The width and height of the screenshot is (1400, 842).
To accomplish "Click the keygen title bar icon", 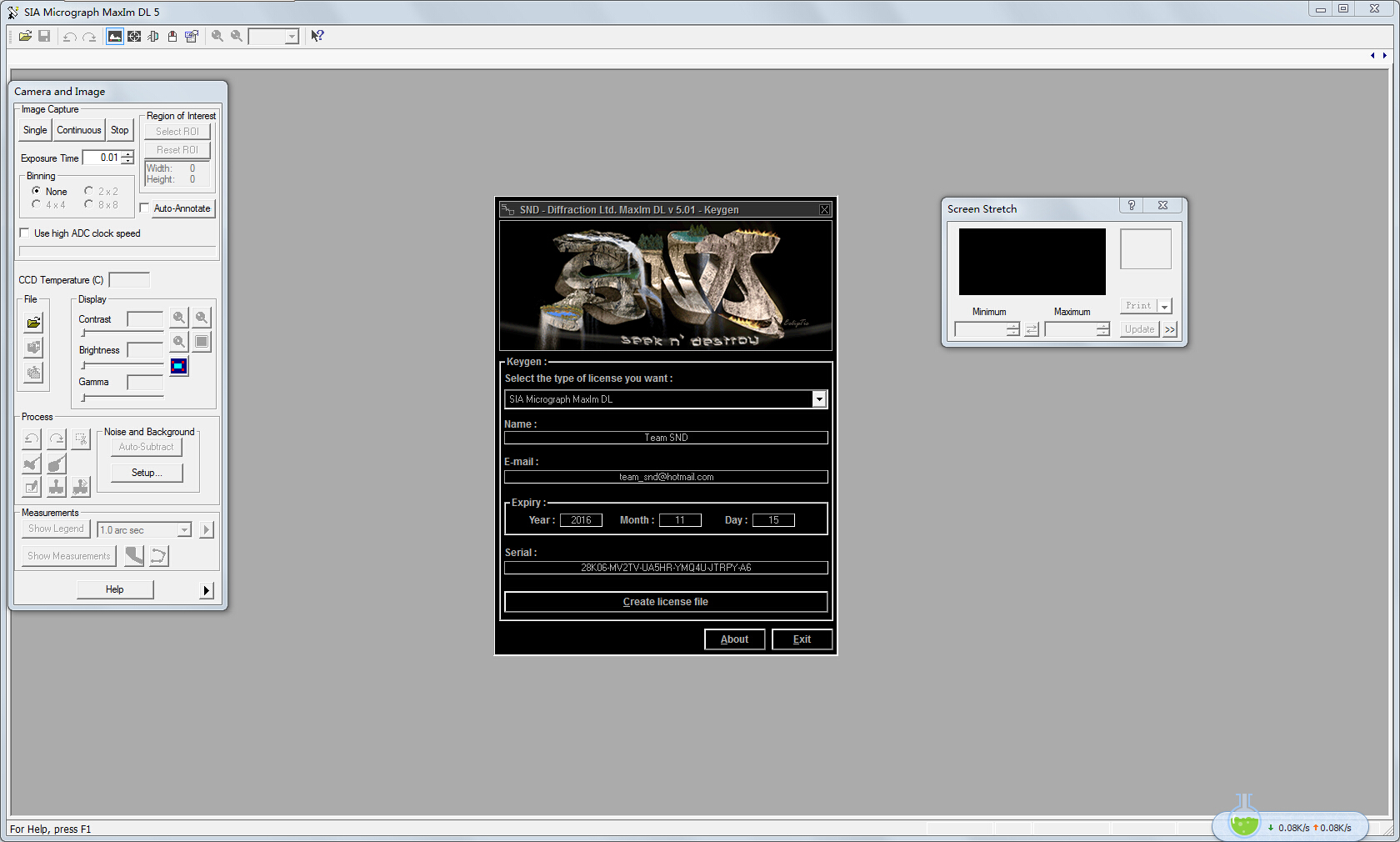I will tap(507, 210).
